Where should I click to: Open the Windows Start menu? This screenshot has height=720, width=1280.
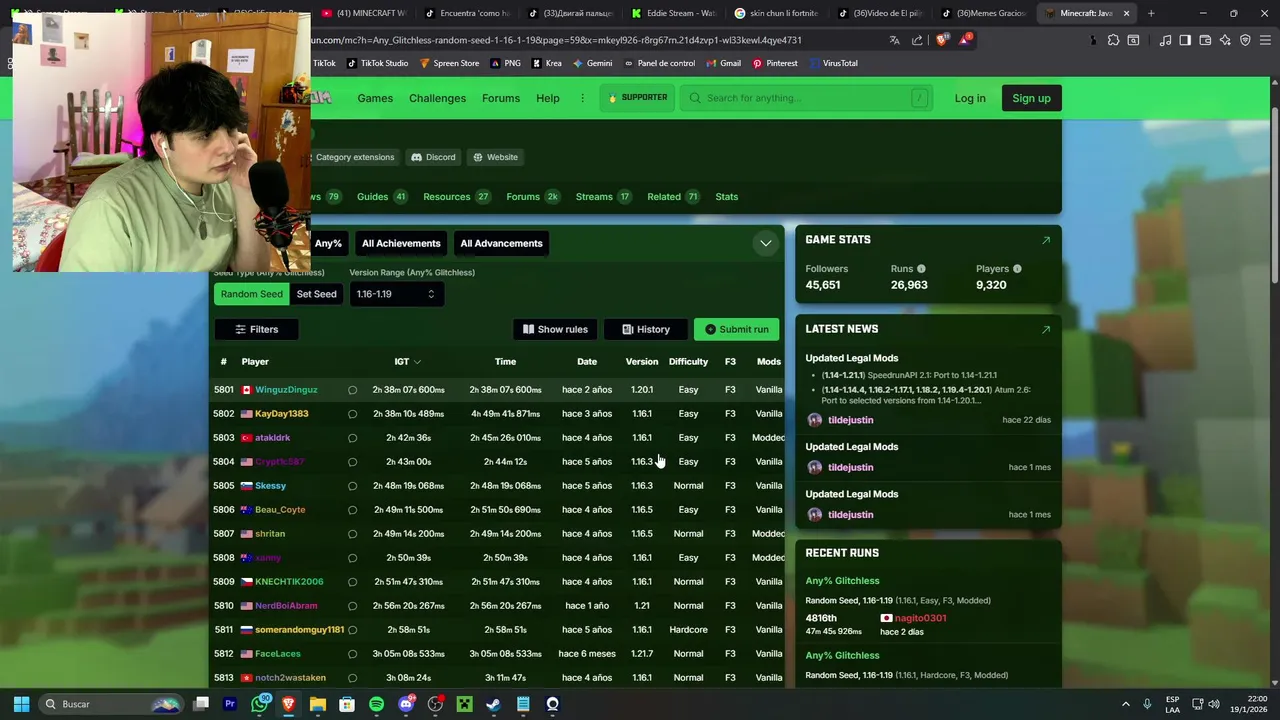(x=21, y=704)
